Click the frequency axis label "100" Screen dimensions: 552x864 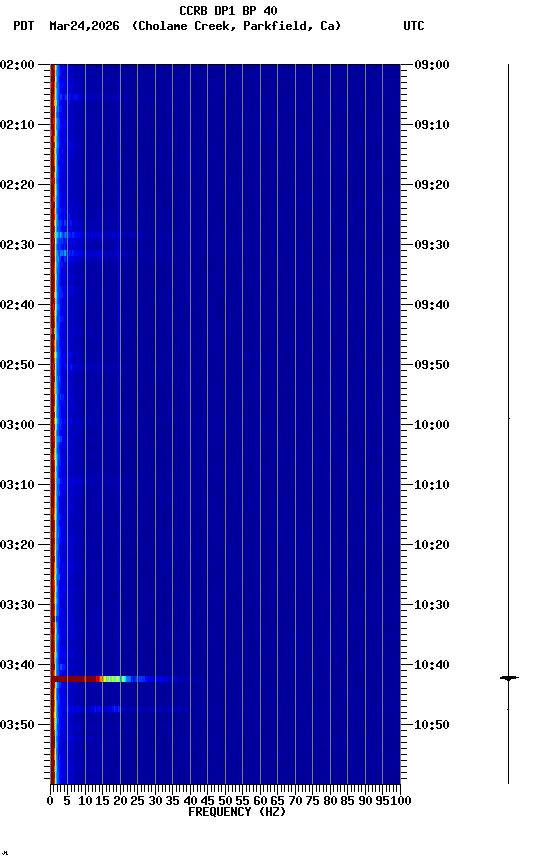(x=401, y=801)
